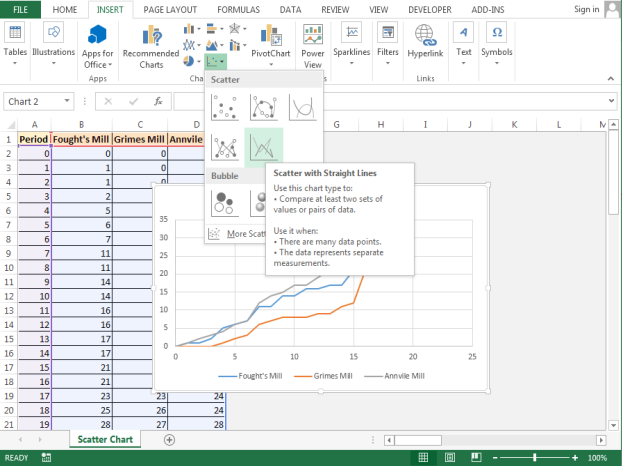
Task: Switch to Normal view
Action: (x=423, y=457)
